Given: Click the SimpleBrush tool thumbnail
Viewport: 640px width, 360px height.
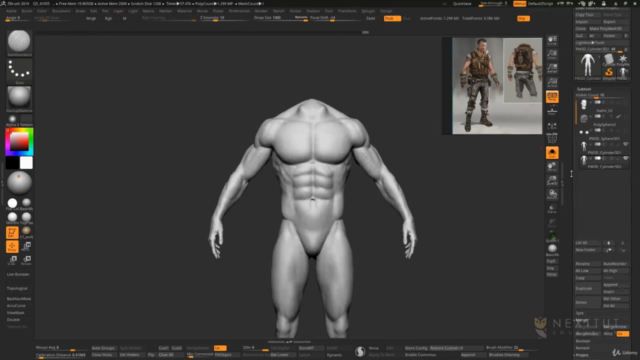Looking at the screenshot, I should pyautogui.click(x=609, y=73).
